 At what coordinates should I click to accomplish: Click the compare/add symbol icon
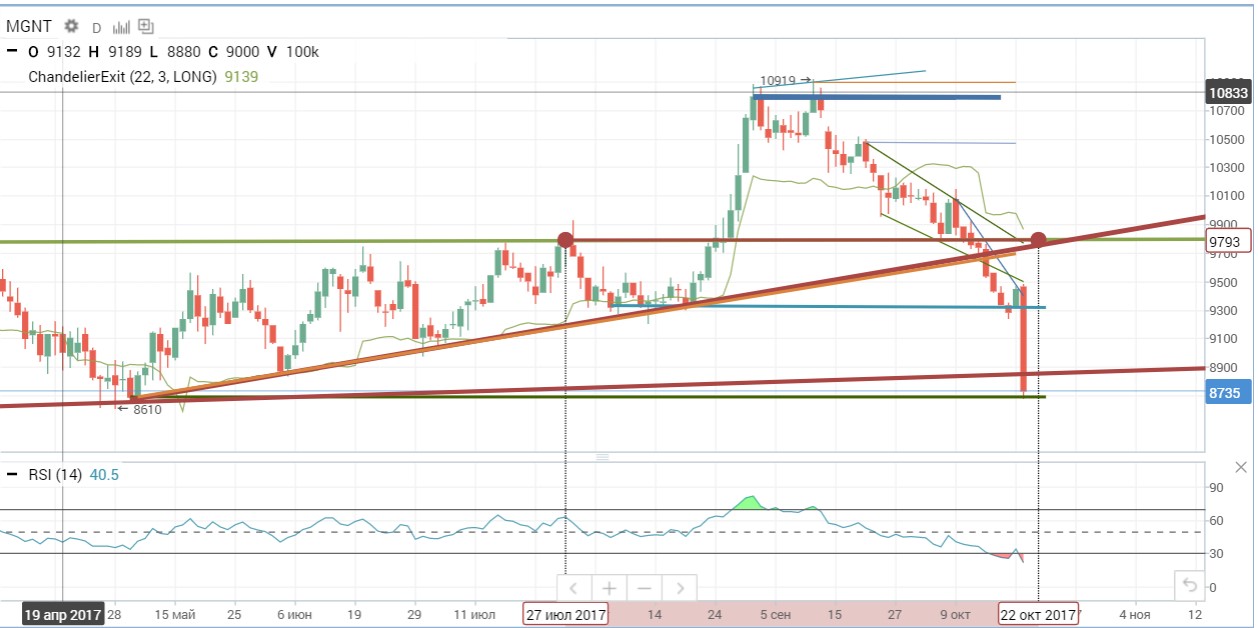tap(146, 27)
